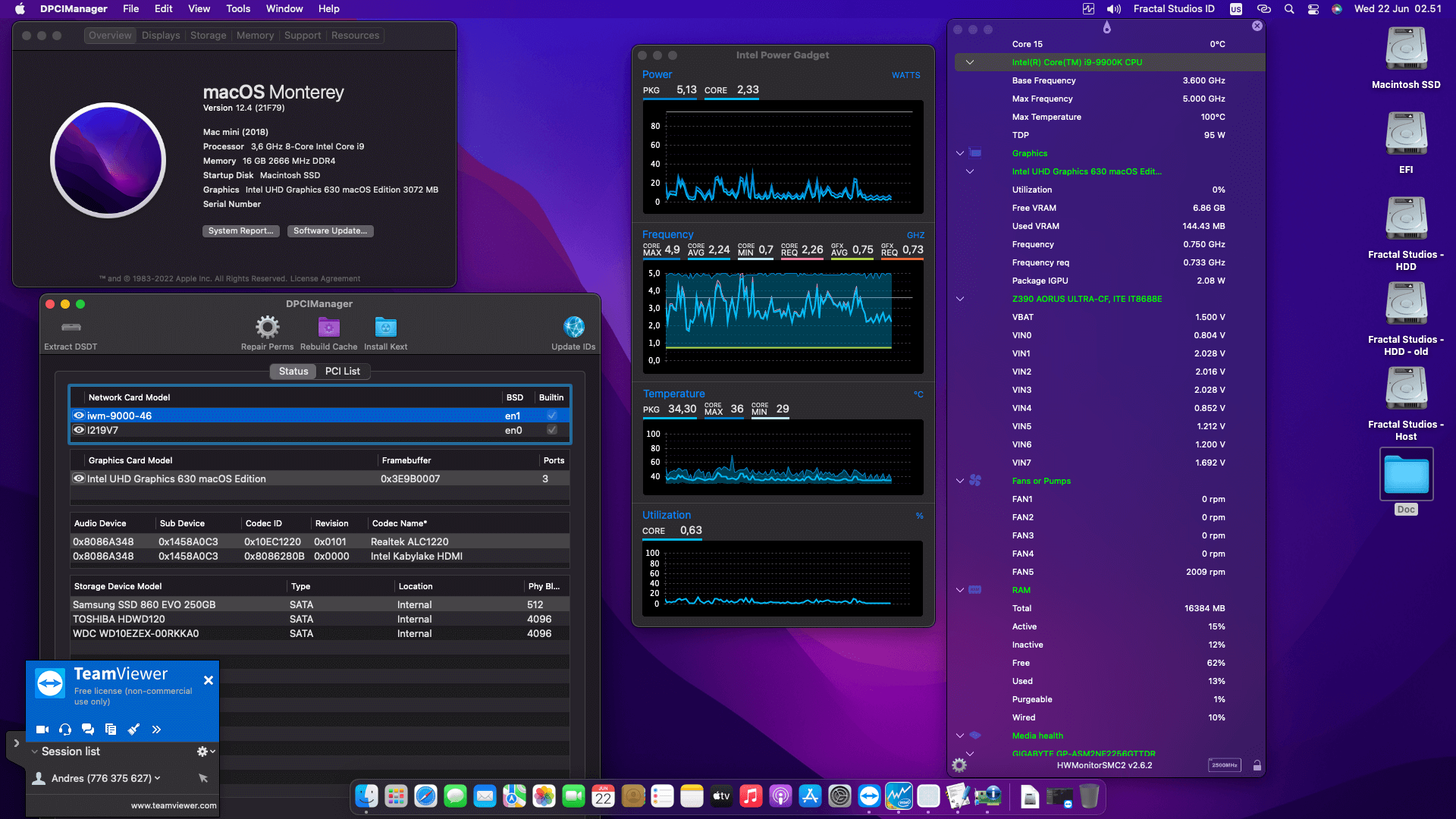Click the lock icon in HWMonitorSMC2
Viewport: 1456px width, 819px height.
(1257, 765)
